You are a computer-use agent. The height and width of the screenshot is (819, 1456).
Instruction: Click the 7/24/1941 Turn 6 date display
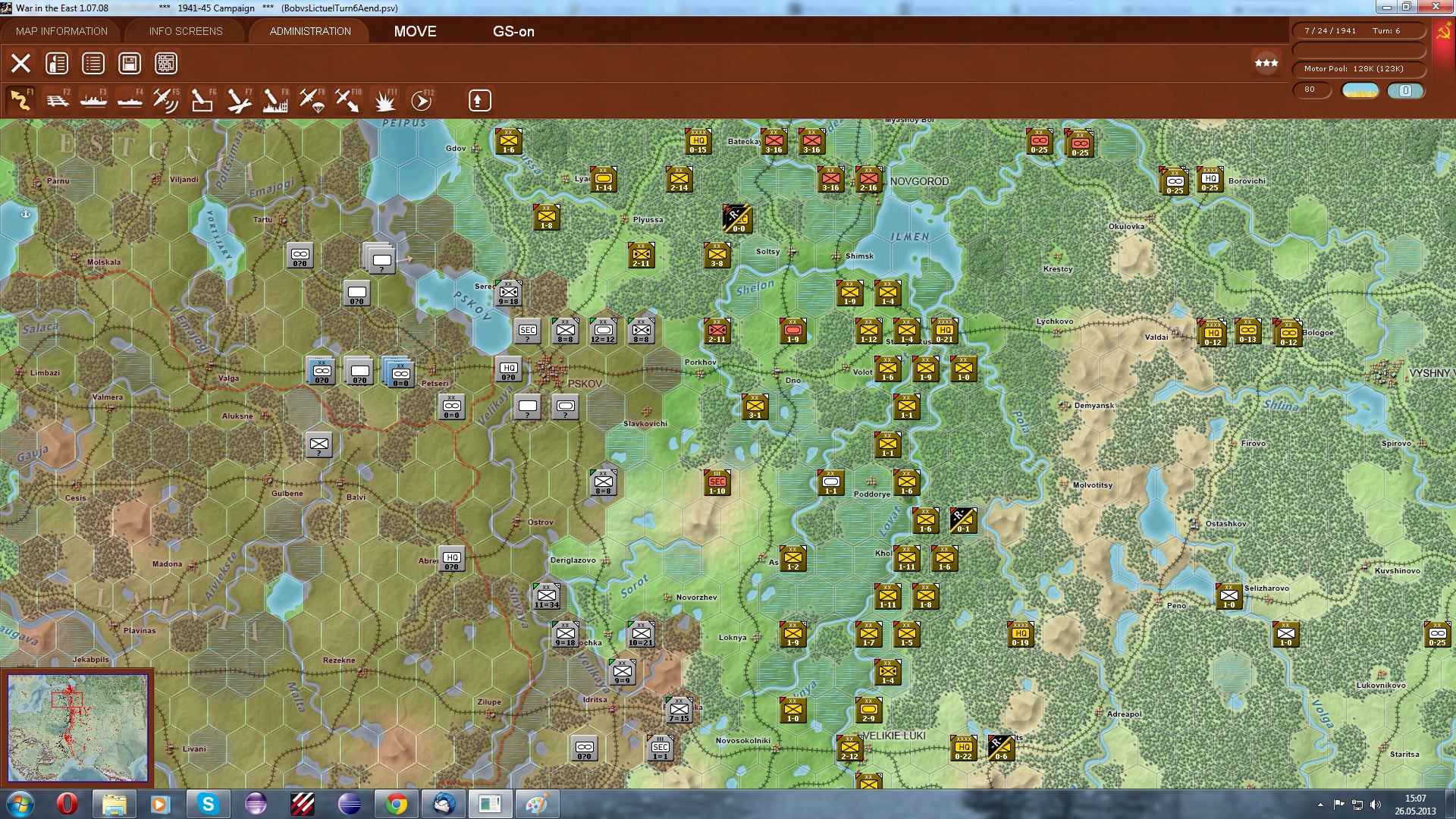click(x=1358, y=31)
